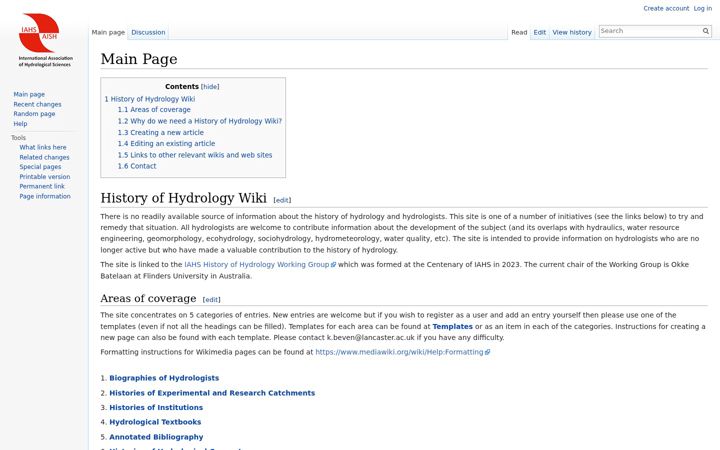This screenshot has width=720, height=450.
Task: Click edit next to Areas of coverage heading
Action: point(211,300)
